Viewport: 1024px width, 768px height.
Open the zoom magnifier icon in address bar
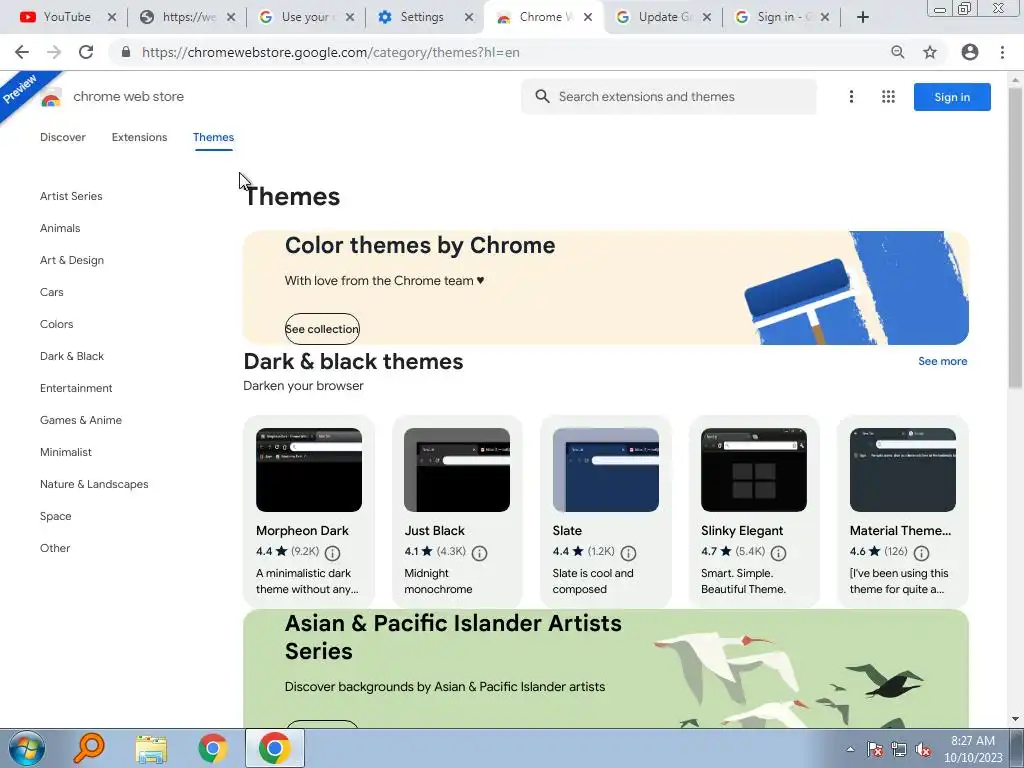898,52
